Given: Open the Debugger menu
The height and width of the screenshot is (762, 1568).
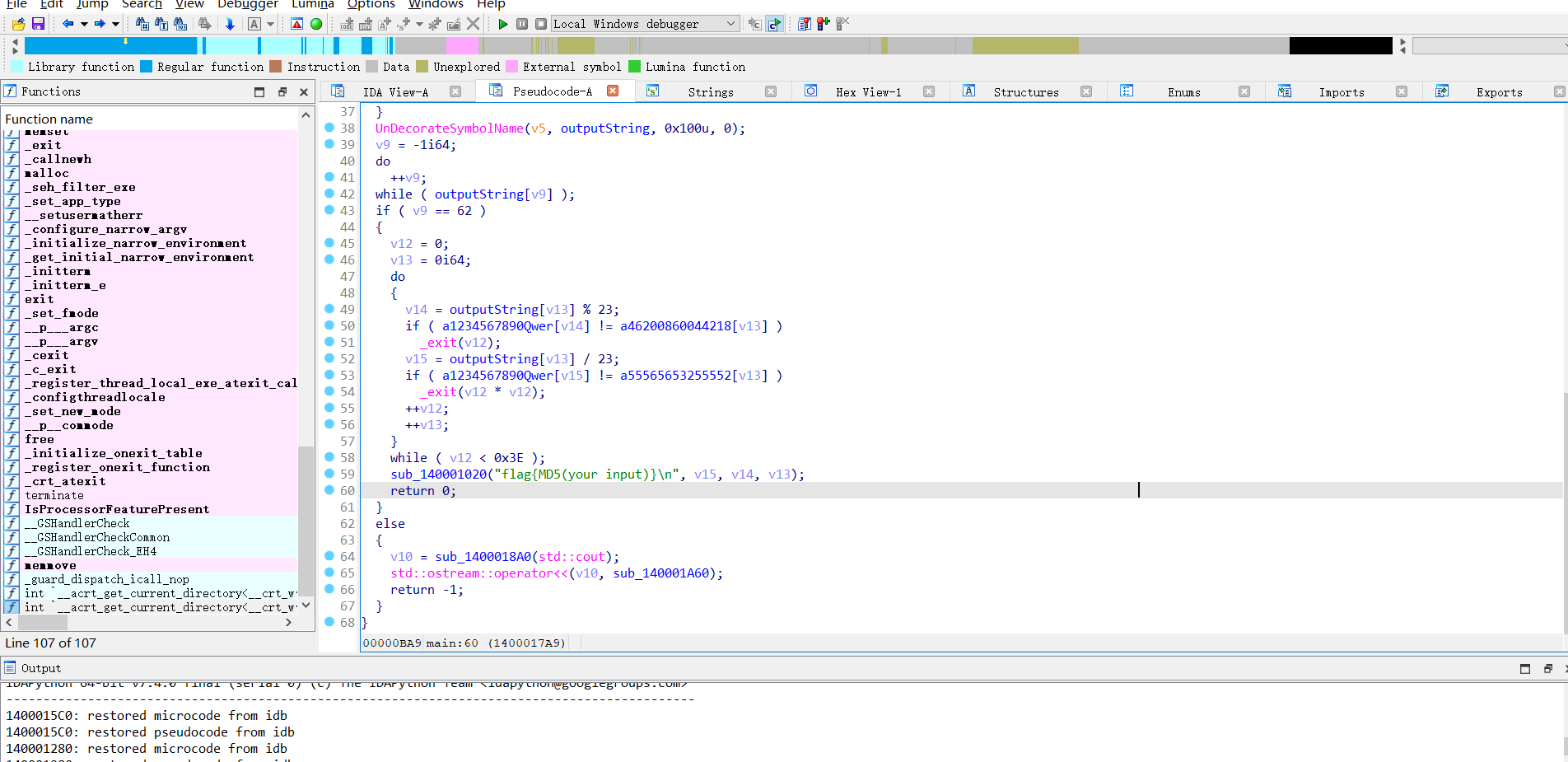Looking at the screenshot, I should (247, 4).
